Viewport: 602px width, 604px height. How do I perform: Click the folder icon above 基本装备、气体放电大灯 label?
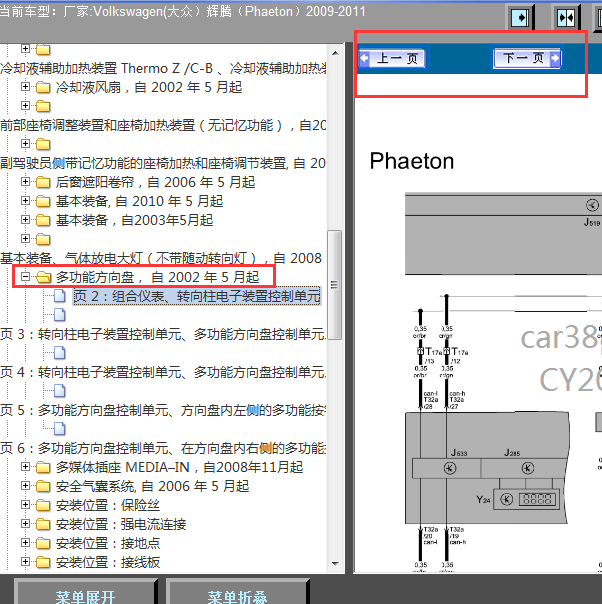pyautogui.click(x=43, y=239)
